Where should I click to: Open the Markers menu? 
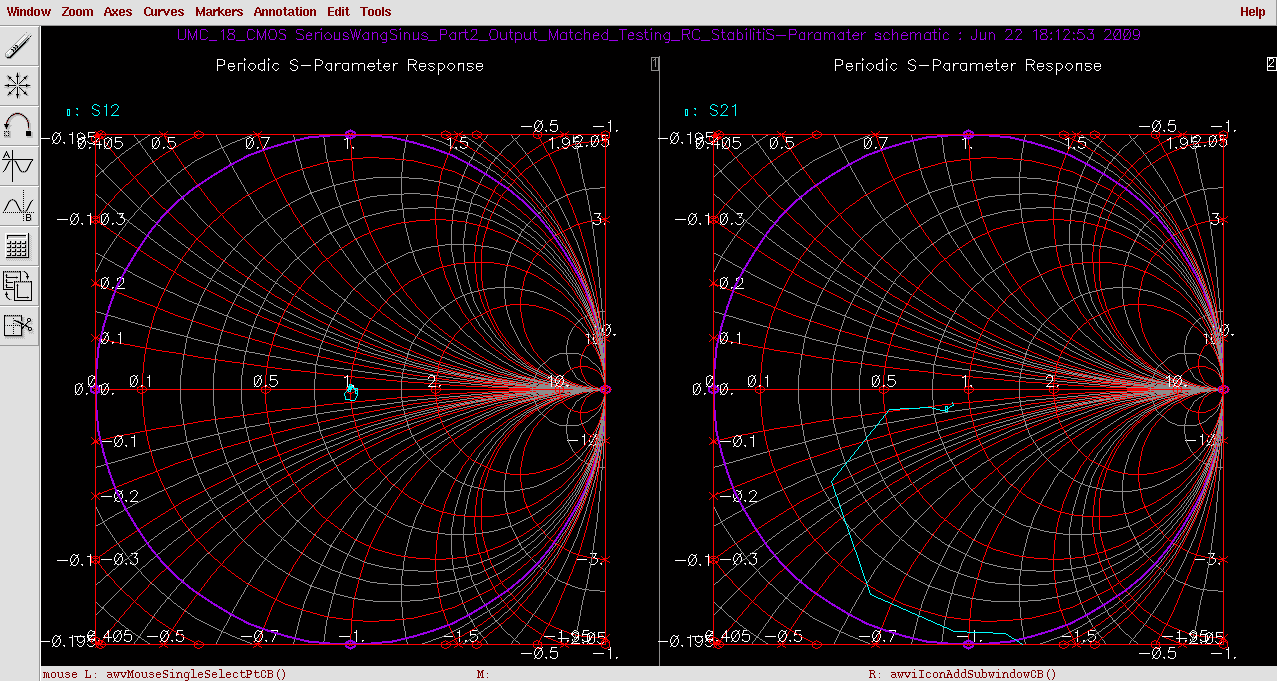[x=218, y=12]
